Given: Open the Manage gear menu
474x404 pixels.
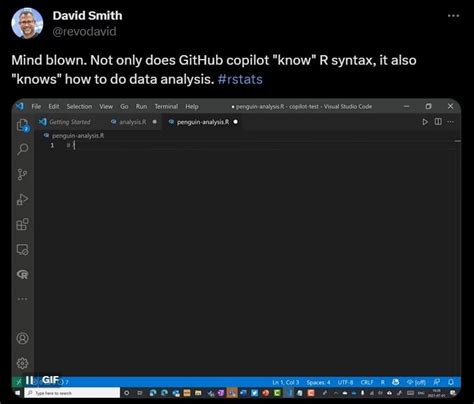Looking at the screenshot, I should (x=23, y=363).
